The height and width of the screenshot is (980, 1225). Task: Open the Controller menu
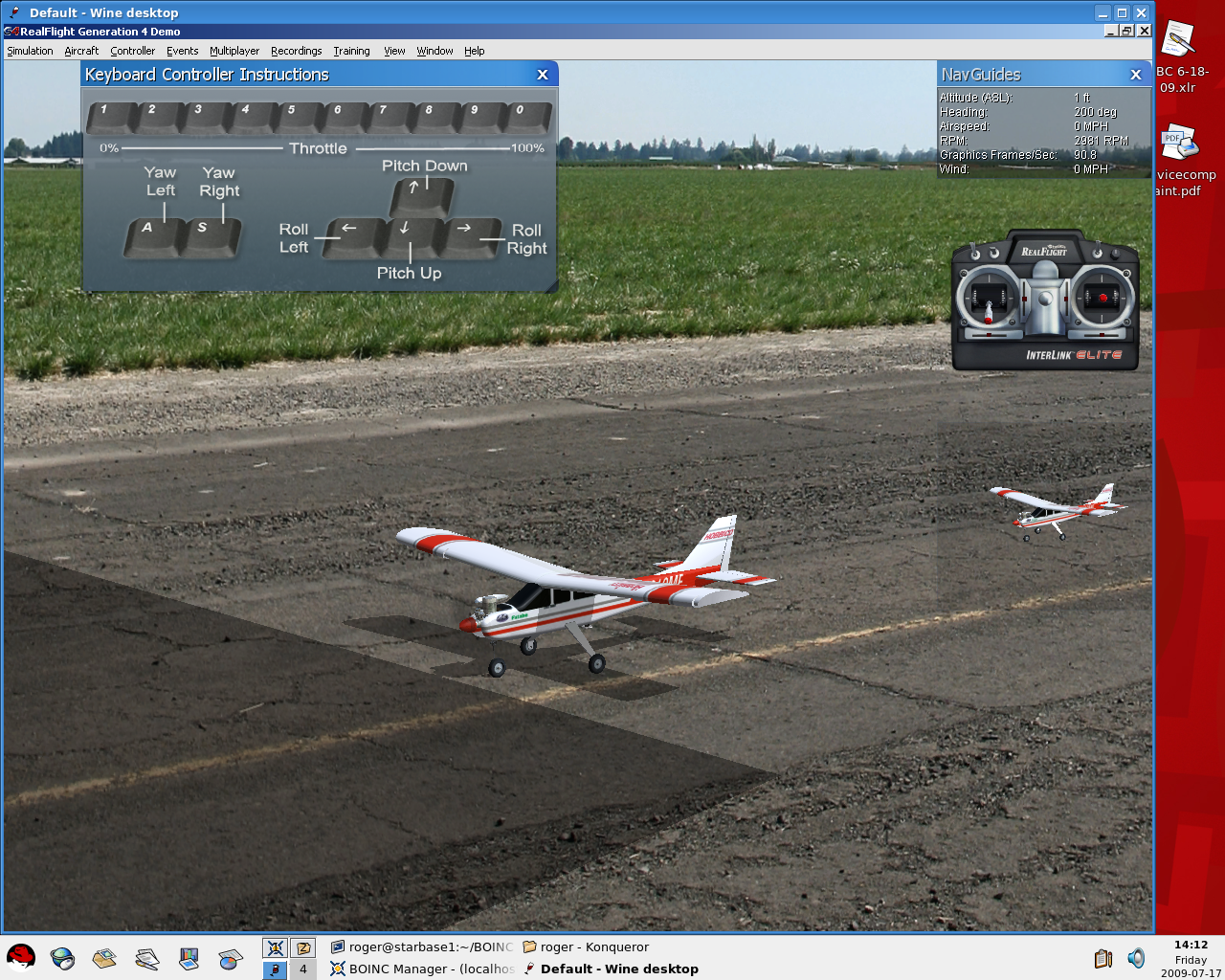(132, 51)
